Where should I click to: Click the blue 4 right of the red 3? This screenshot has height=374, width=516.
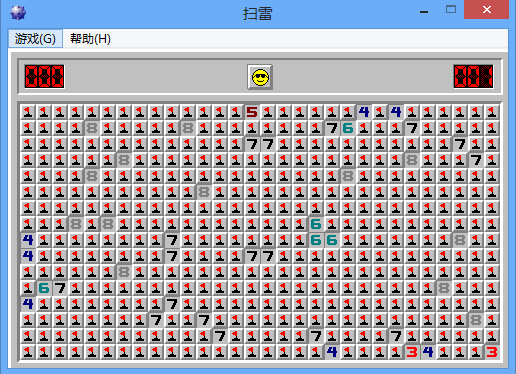pos(428,352)
